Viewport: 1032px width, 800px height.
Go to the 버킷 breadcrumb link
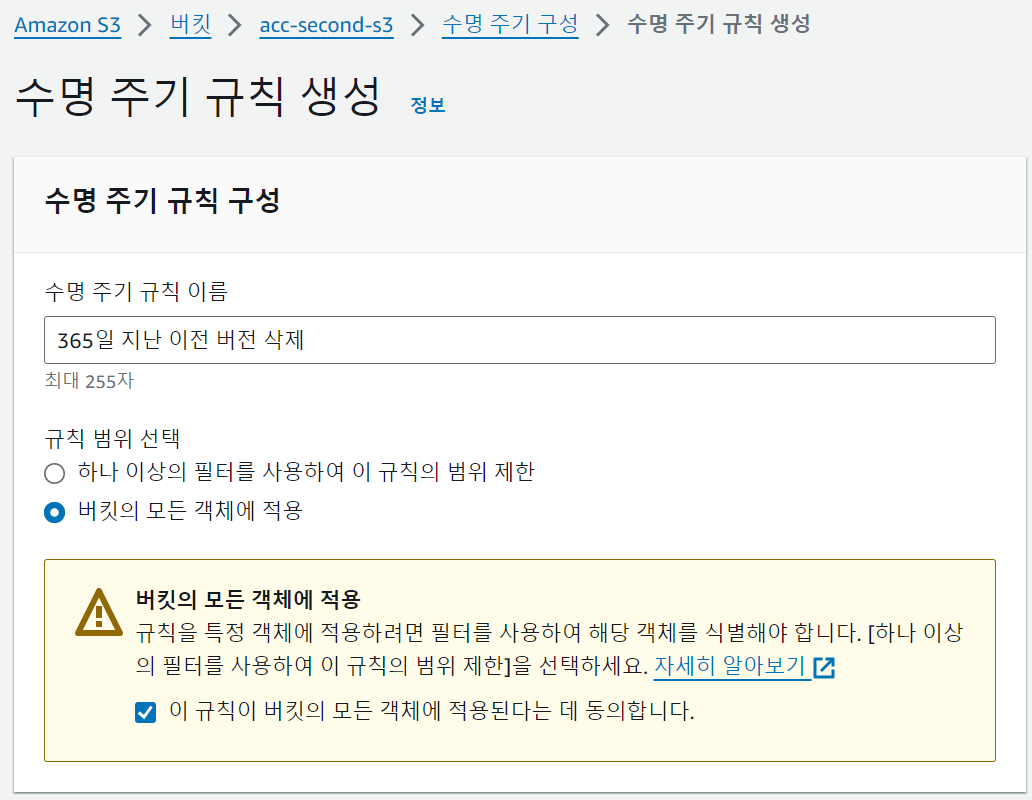pos(190,25)
